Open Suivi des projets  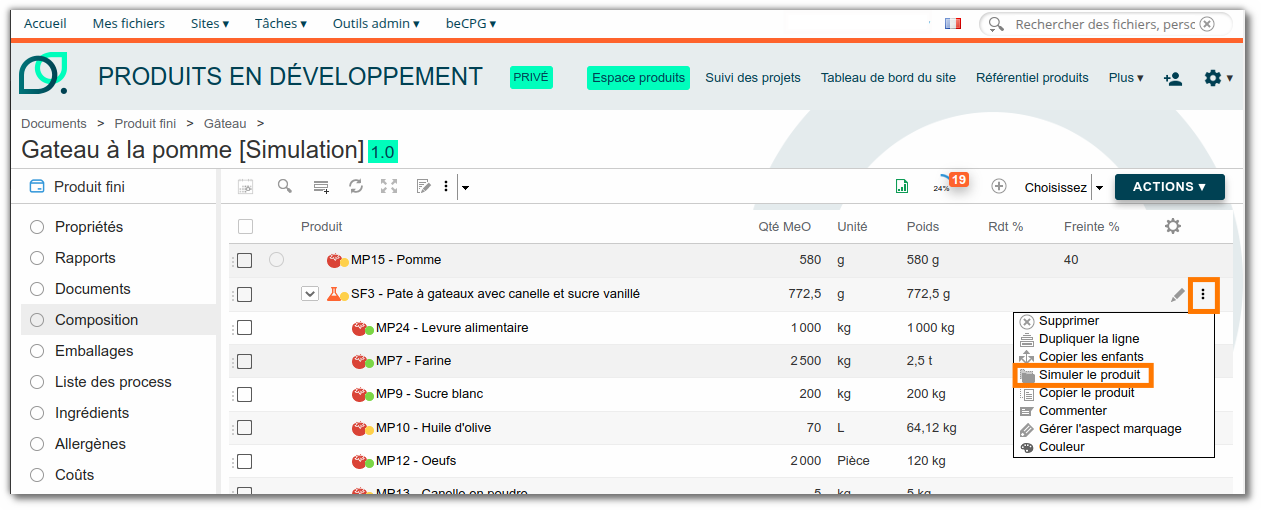coord(753,77)
